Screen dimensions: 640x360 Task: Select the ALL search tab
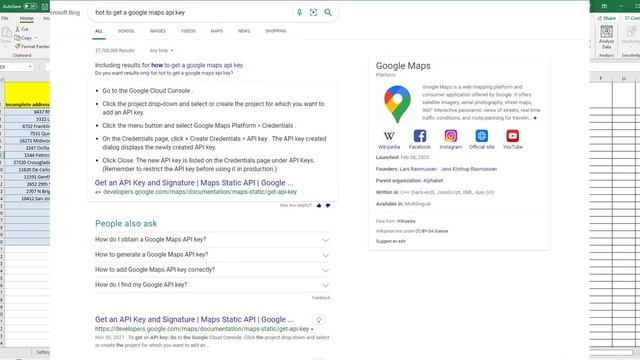coord(99,31)
